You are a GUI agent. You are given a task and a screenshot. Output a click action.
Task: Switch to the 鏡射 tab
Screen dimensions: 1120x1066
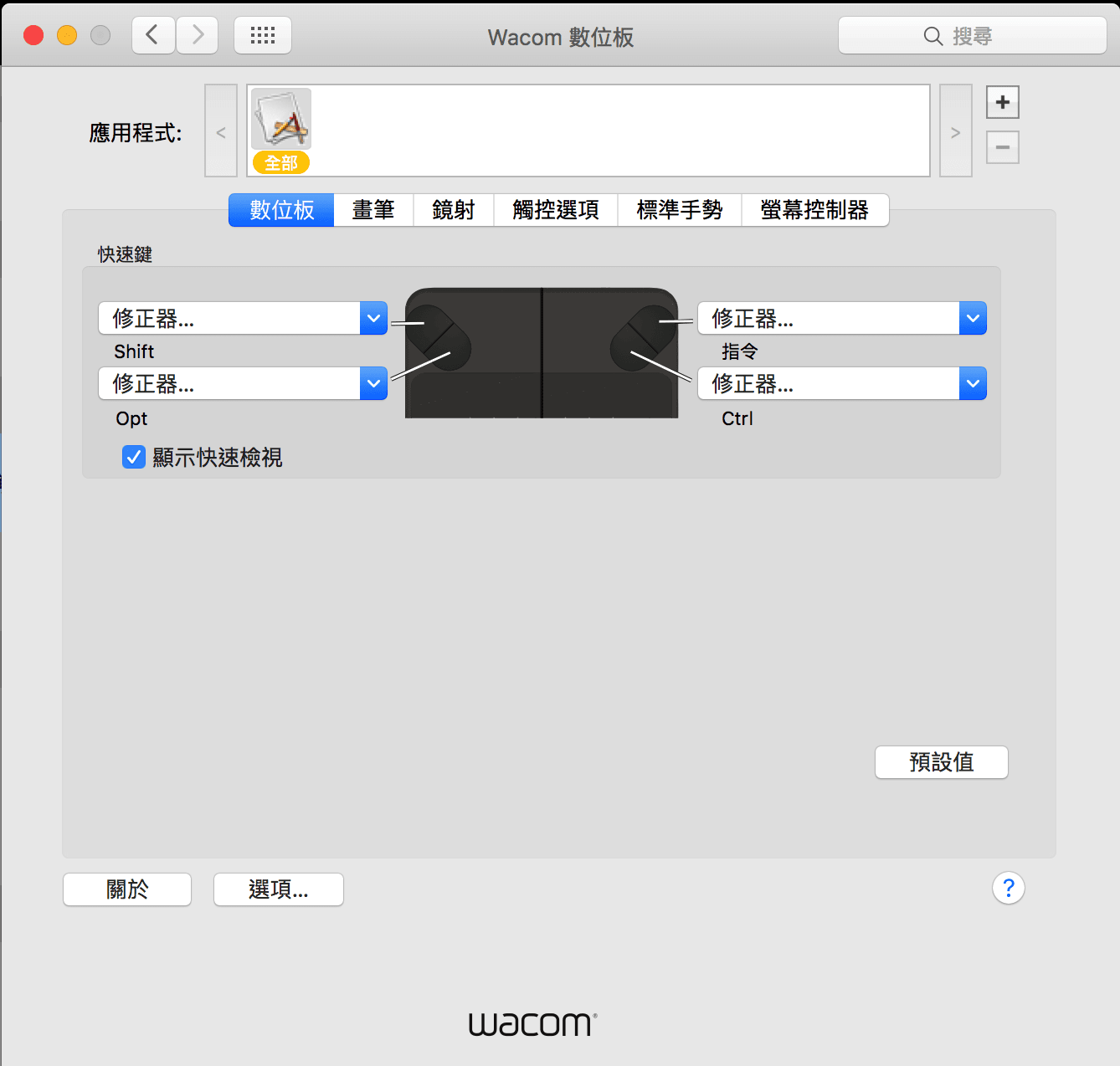click(454, 210)
